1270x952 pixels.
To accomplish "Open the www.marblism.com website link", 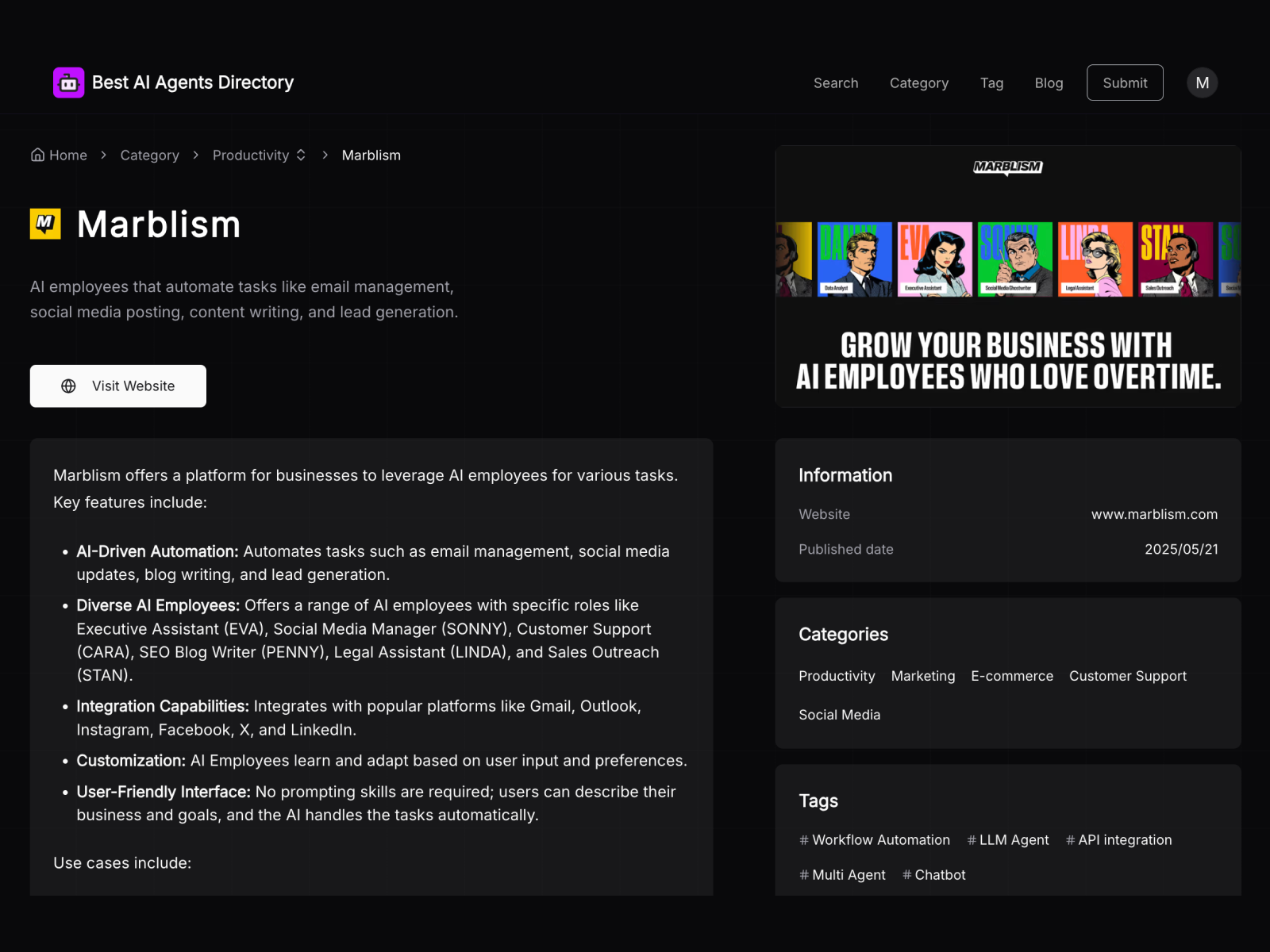I will [1153, 514].
